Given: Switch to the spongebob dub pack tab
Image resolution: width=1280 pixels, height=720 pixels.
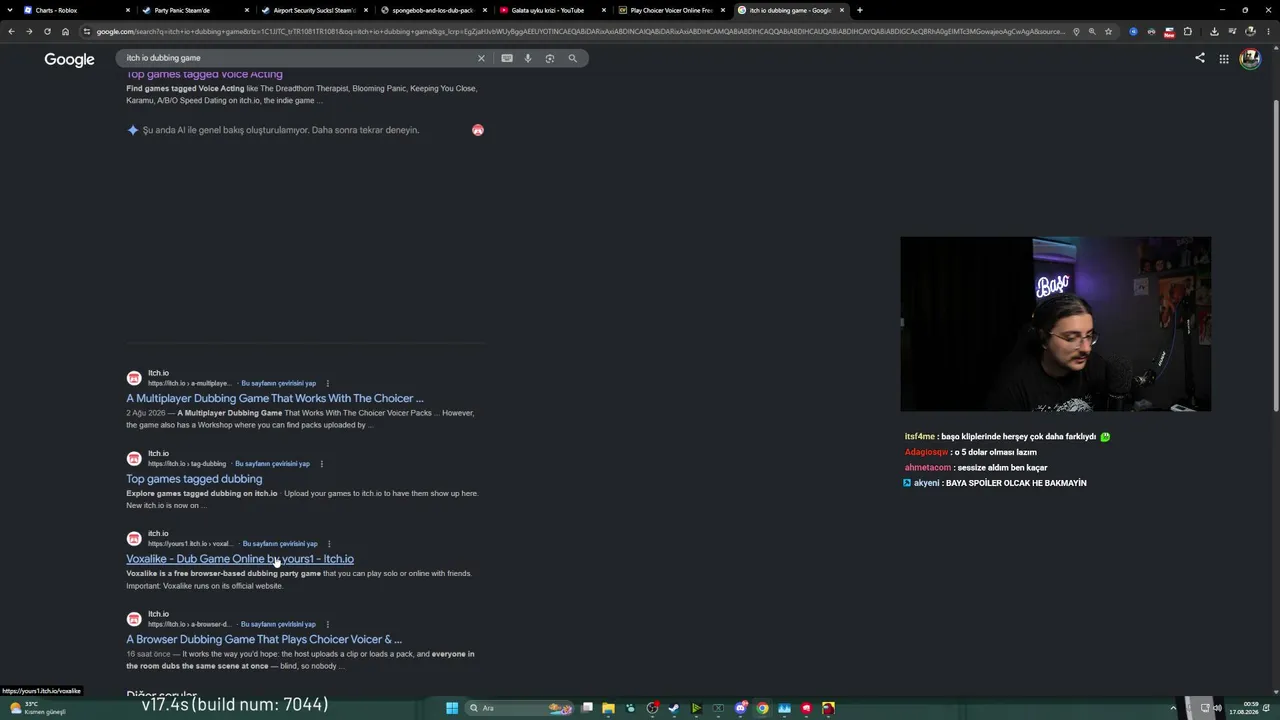Looking at the screenshot, I should click(x=432, y=10).
